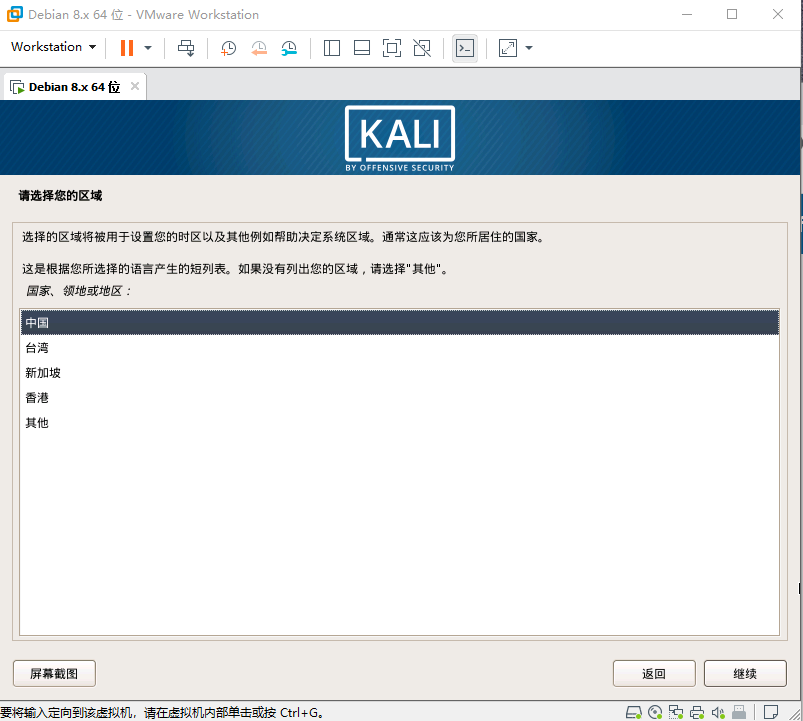
Task: Open the Workstation menu
Action: click(53, 47)
